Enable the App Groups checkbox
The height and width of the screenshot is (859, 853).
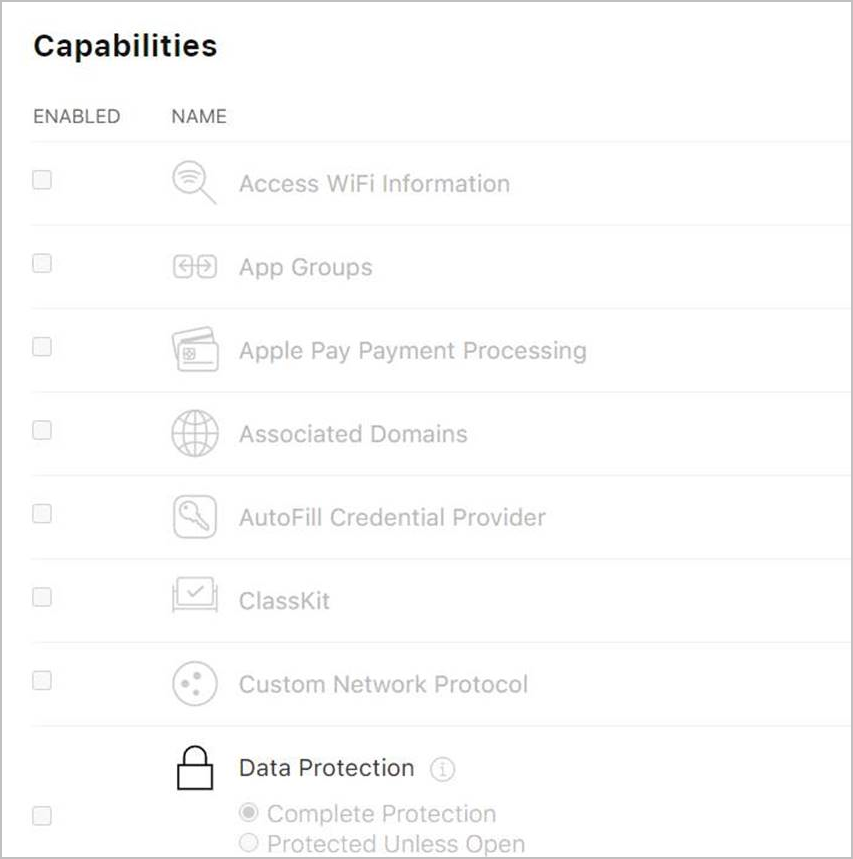pos(42,263)
